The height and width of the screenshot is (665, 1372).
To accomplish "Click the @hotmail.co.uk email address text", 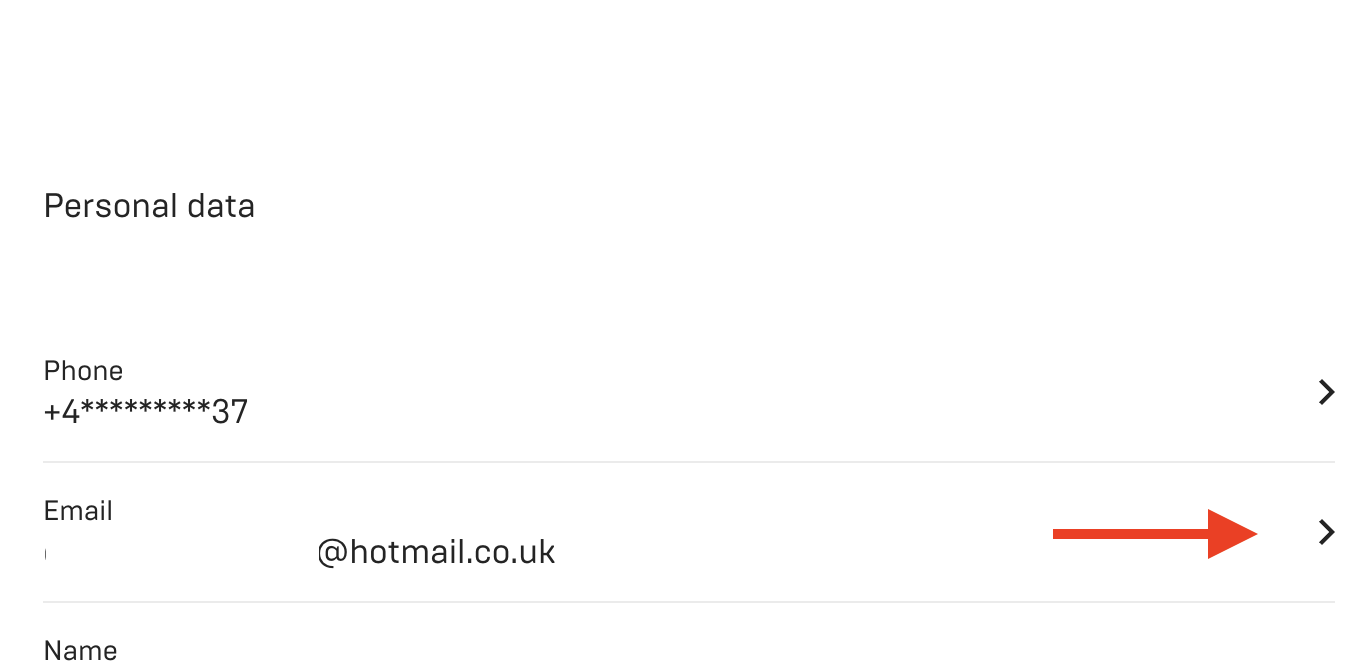I will click(x=436, y=552).
